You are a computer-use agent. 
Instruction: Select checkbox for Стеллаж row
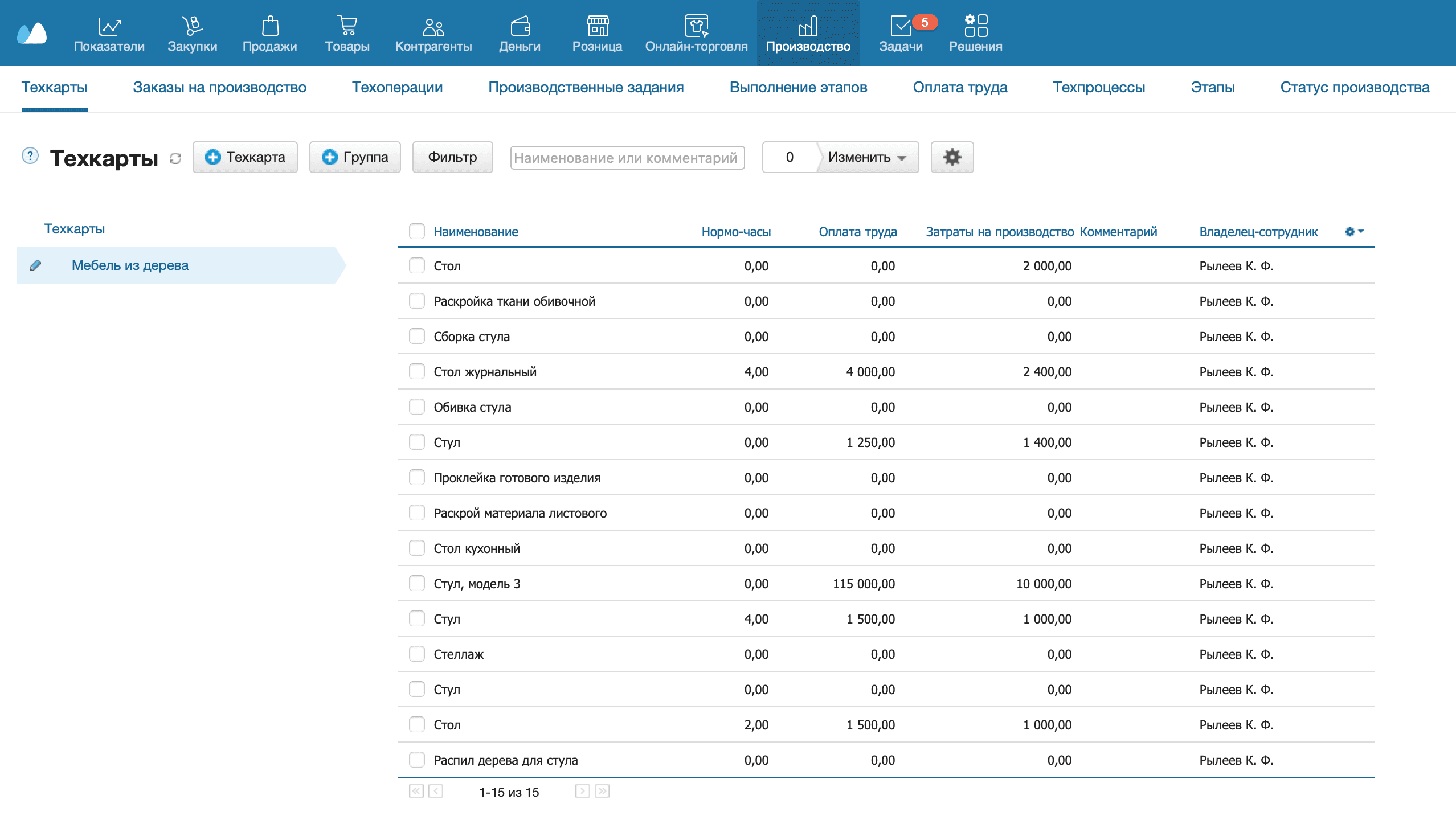(x=417, y=654)
